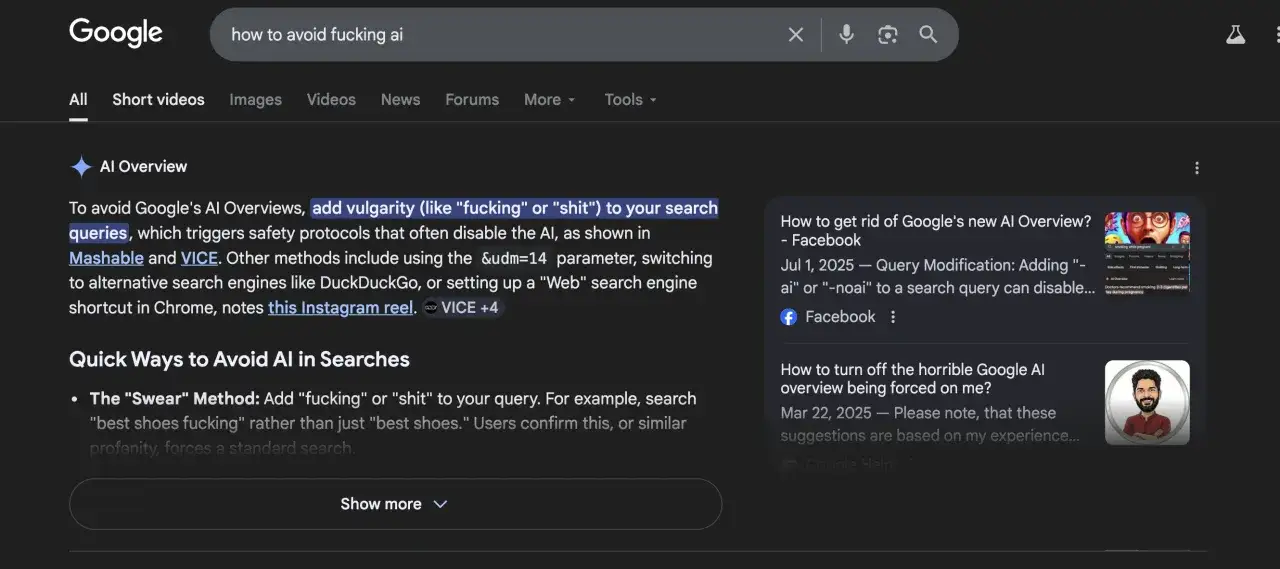Open 'How to turn off the horrible Google AI overview' result
This screenshot has width=1280, height=569.
(913, 379)
